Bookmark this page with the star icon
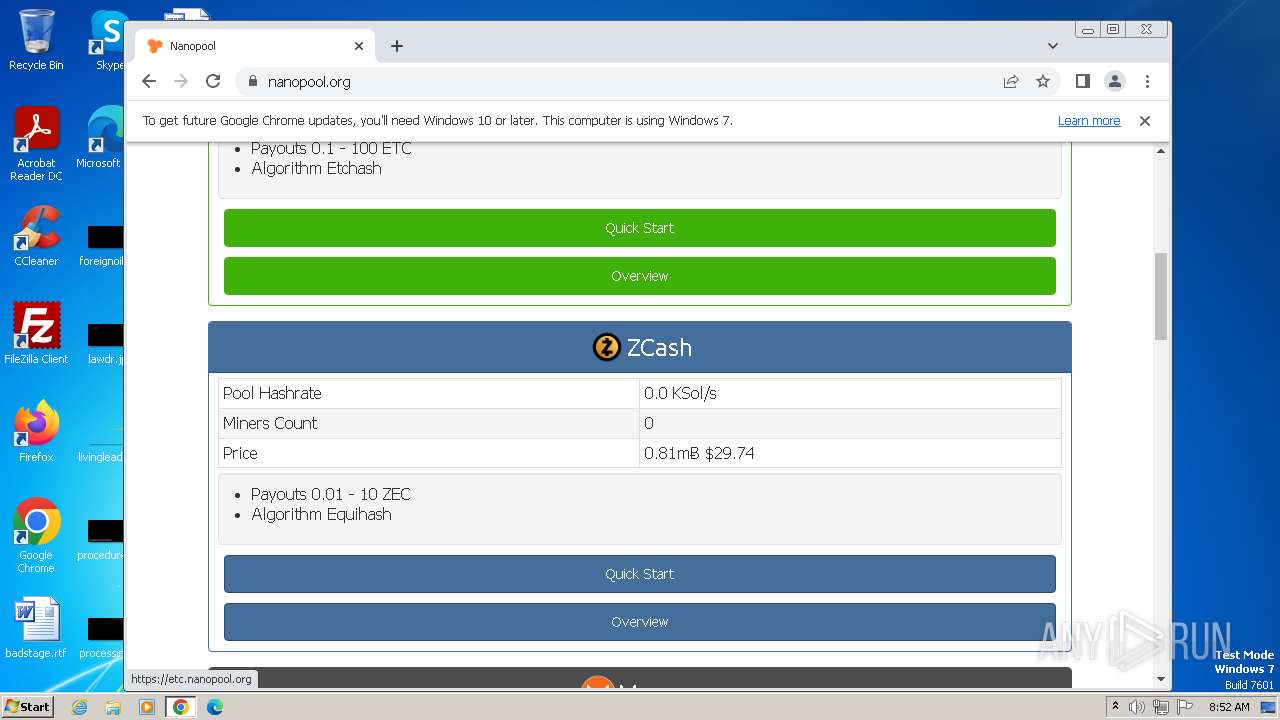 tap(1043, 82)
